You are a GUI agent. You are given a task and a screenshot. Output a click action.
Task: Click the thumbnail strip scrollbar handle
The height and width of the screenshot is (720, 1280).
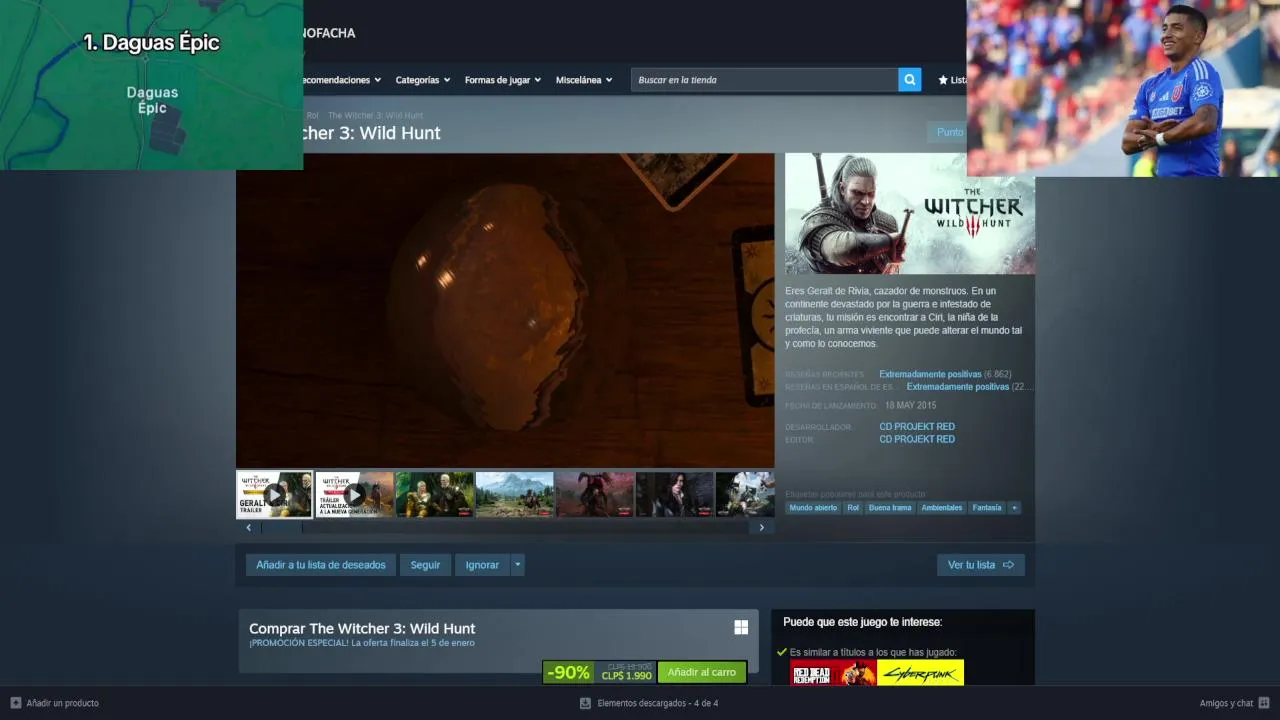(281, 527)
